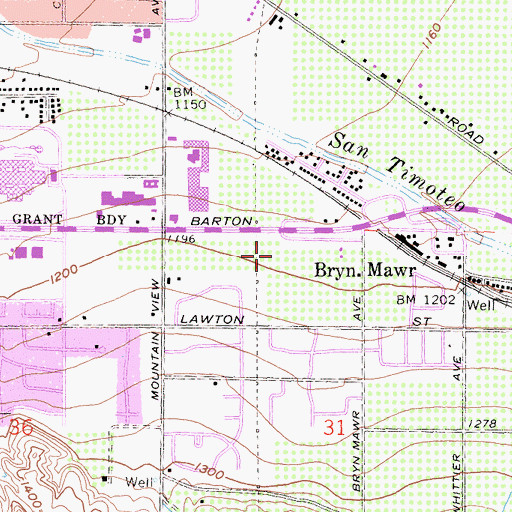The height and width of the screenshot is (512, 512).
Task: Click the 'LAWTON' street label
Action: 212,319
